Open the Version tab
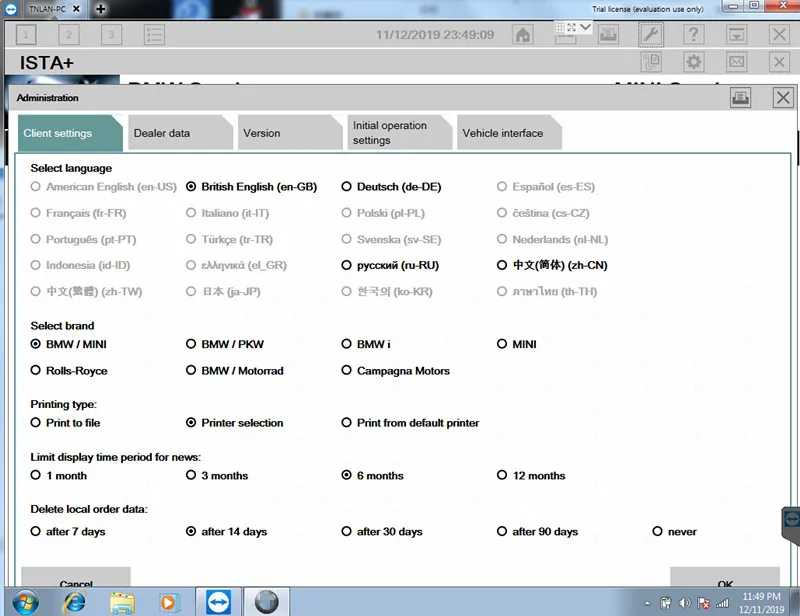The image size is (800, 616). click(x=290, y=133)
